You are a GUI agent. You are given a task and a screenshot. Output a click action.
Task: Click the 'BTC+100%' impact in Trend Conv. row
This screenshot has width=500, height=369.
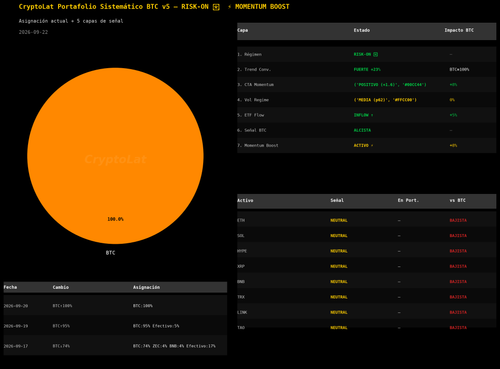click(459, 69)
